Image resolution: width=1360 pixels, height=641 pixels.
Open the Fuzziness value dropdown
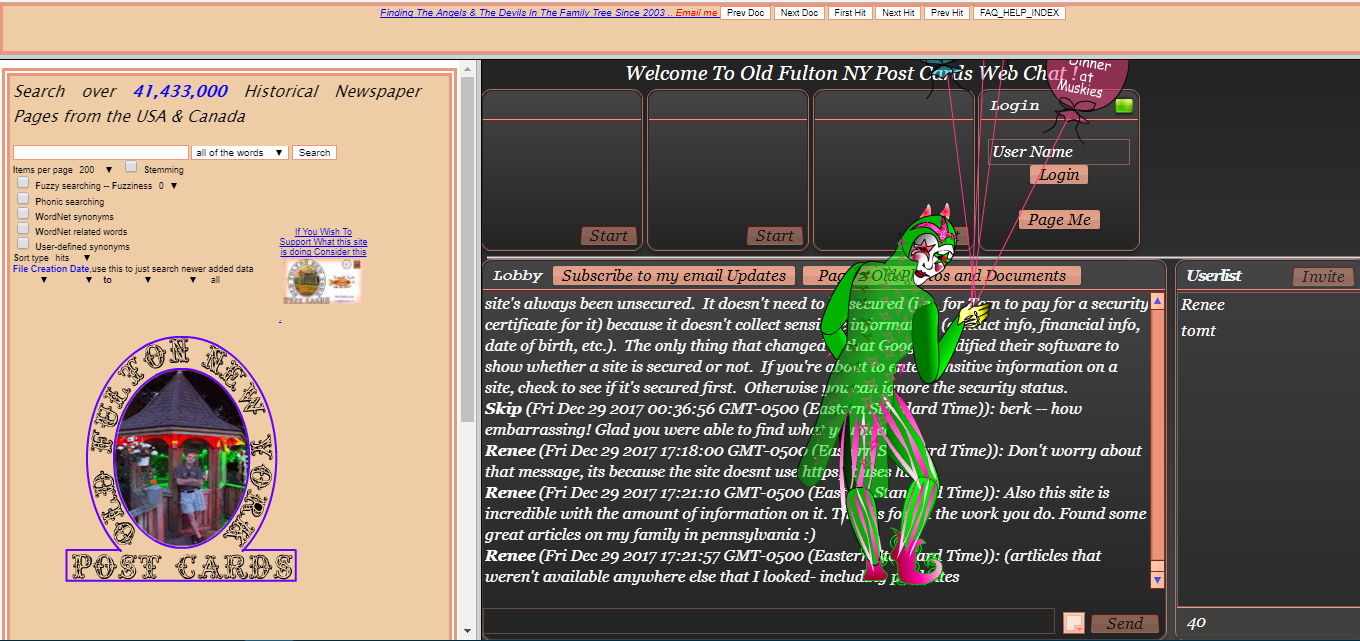(168, 185)
